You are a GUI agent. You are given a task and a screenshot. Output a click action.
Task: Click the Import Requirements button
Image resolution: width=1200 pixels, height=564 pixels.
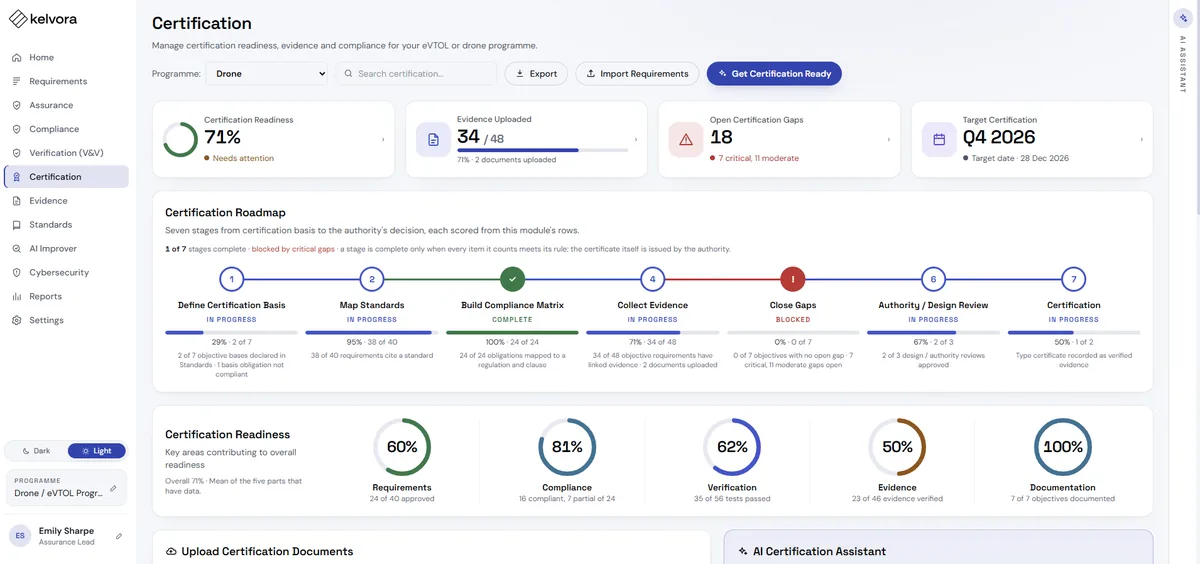coord(637,73)
